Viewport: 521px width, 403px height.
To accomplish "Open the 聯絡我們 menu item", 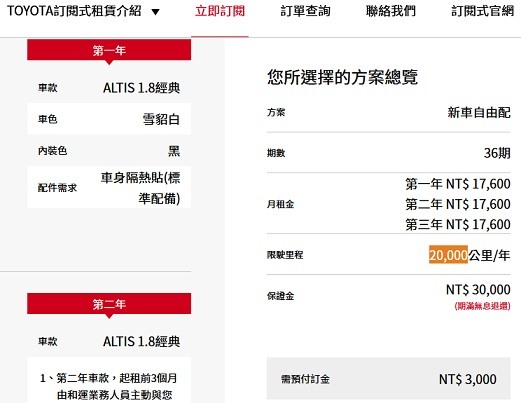I will coord(391,11).
